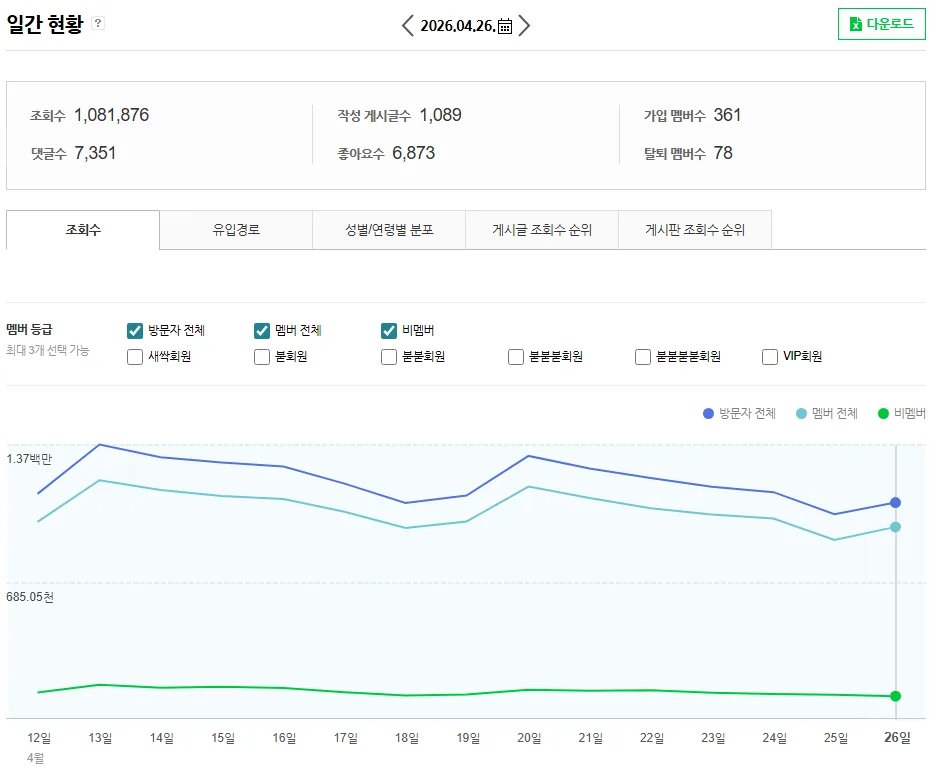Click the 조회수 value 1,081,876
This screenshot has width=934, height=769.
pos(111,115)
